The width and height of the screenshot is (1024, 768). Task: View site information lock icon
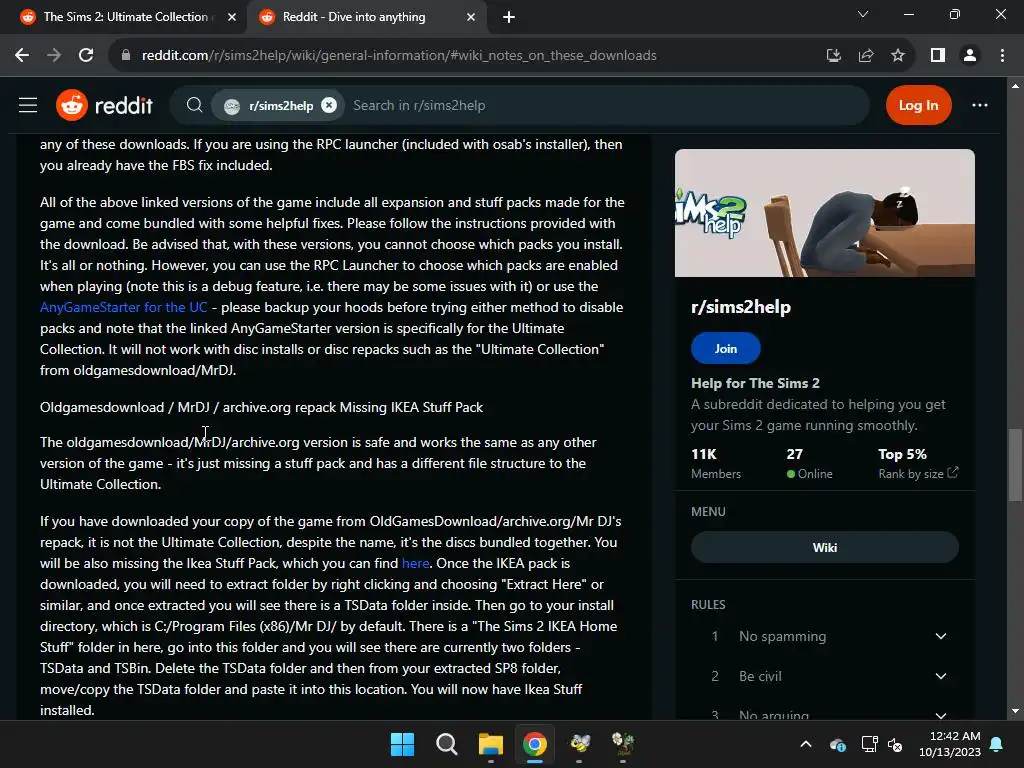[x=125, y=56]
